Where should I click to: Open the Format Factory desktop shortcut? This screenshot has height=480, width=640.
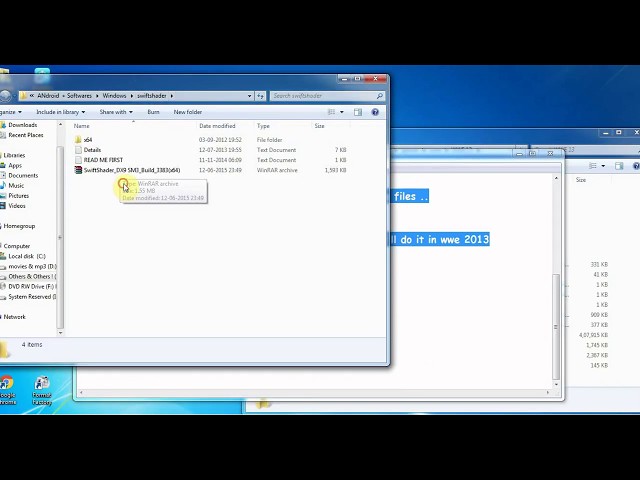click(42, 391)
